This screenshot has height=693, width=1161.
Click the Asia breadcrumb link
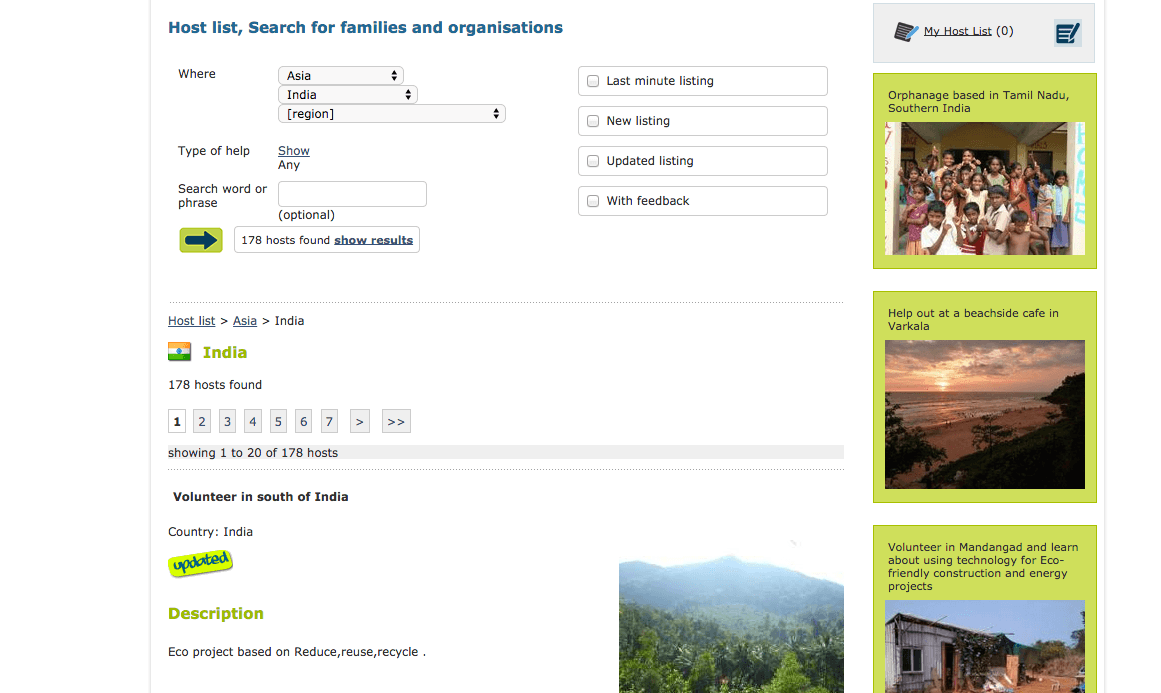pos(245,321)
